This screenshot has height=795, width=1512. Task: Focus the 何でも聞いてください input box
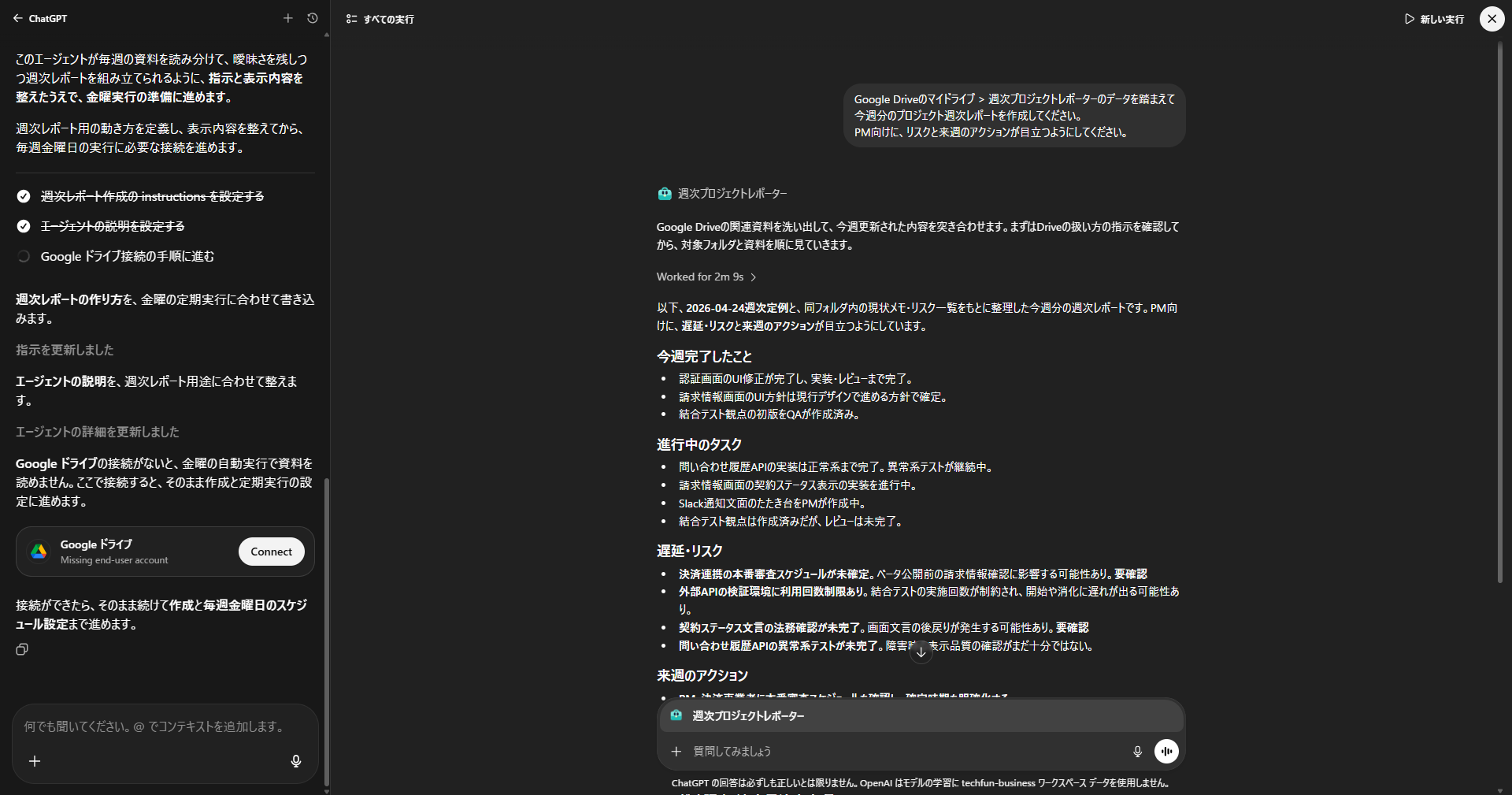tap(154, 726)
